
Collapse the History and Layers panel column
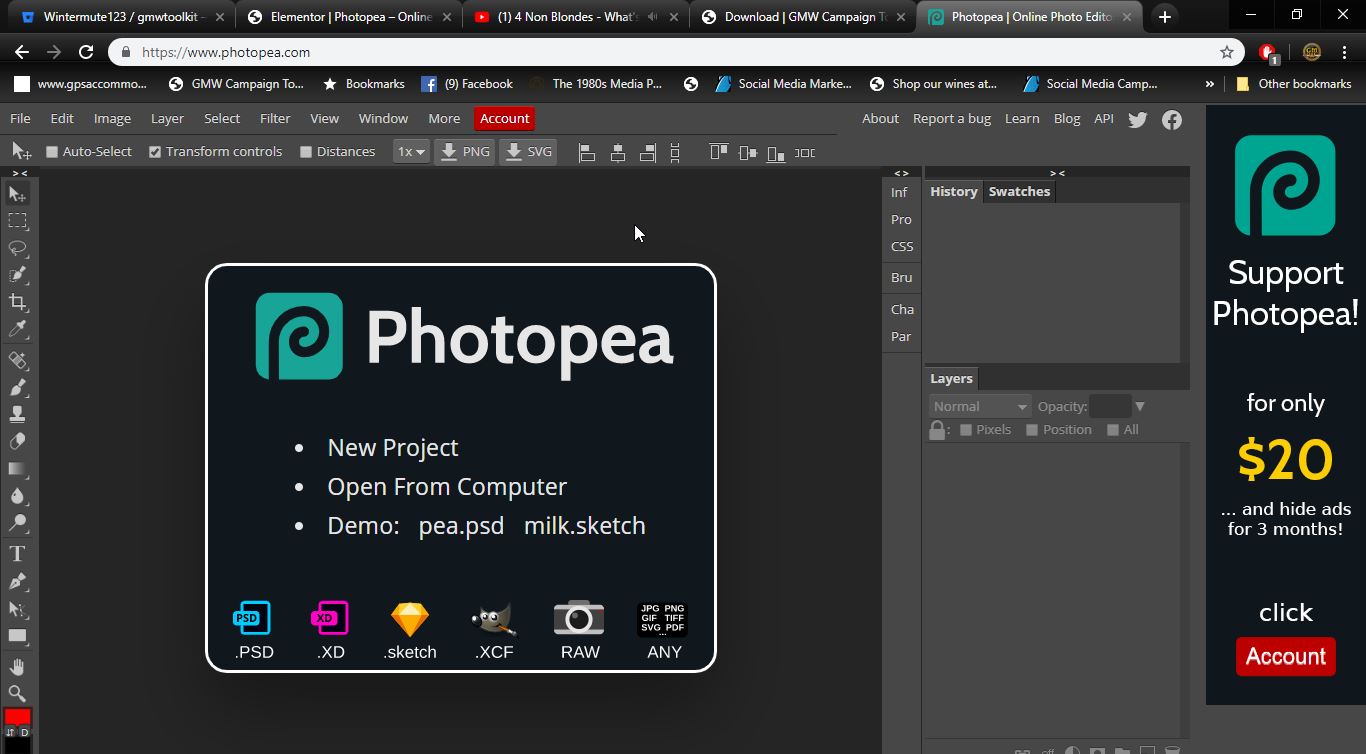[1057, 173]
